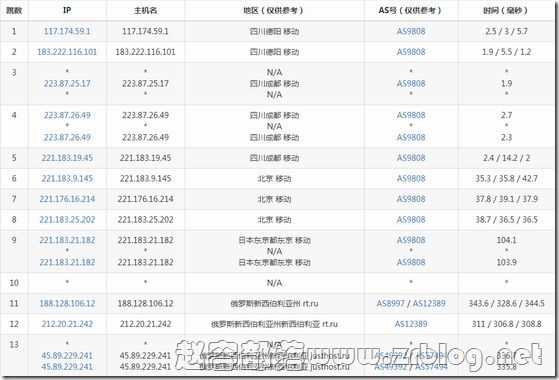The image size is (559, 380).
Task: Select the 2.7 time value in hop 4
Action: click(x=506, y=115)
